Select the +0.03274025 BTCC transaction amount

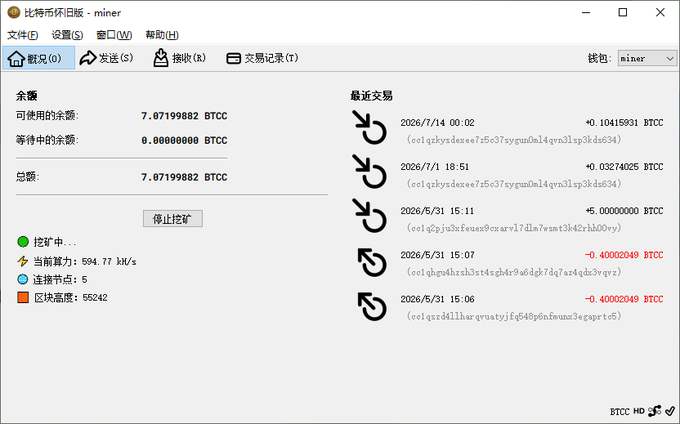[x=624, y=167]
